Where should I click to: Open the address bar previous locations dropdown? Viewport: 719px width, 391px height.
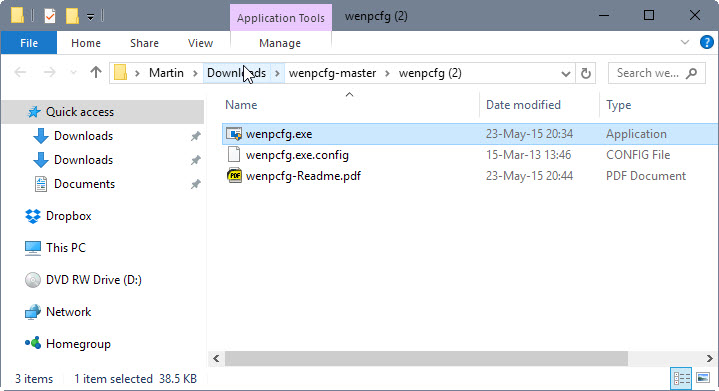565,73
